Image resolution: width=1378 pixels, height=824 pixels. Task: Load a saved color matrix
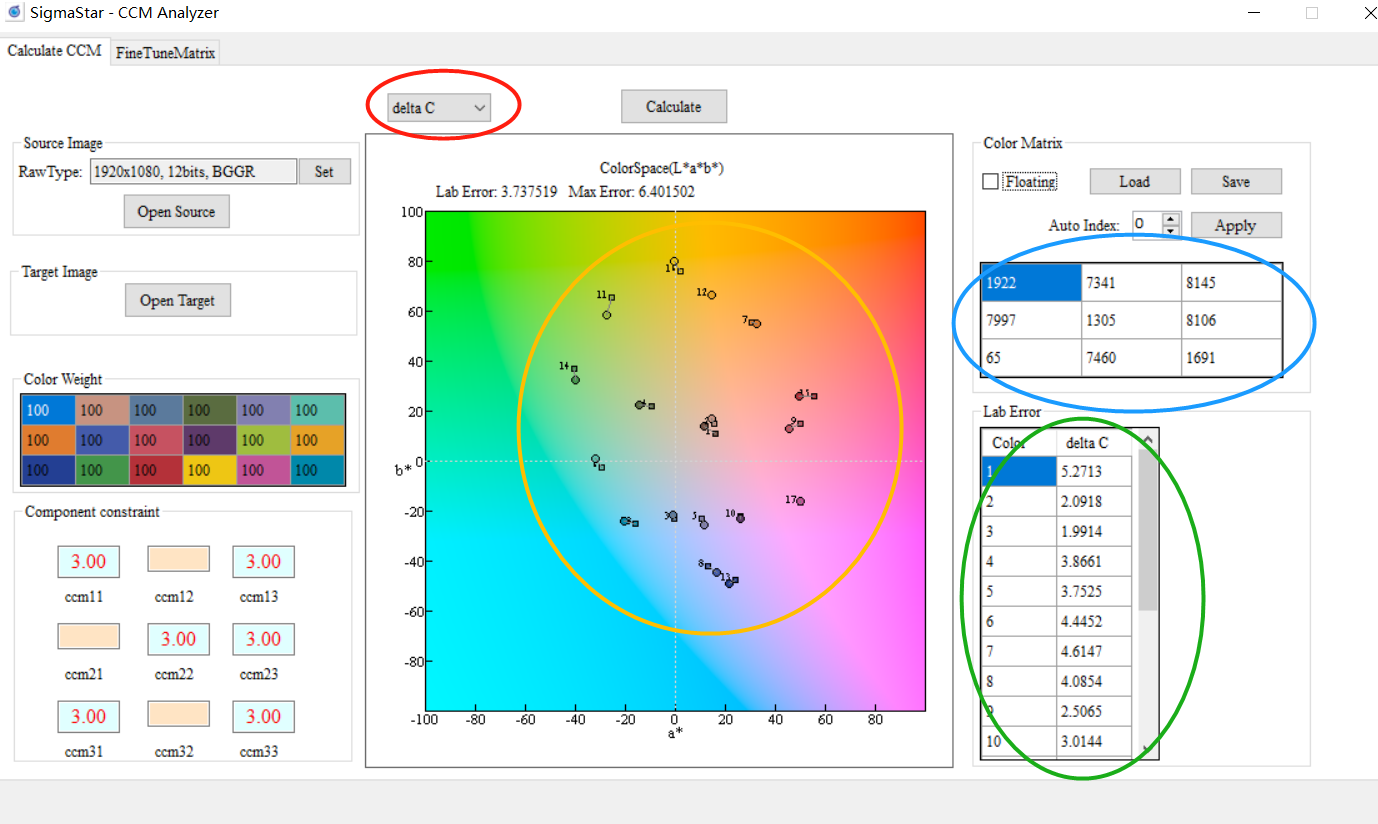coord(1134,181)
